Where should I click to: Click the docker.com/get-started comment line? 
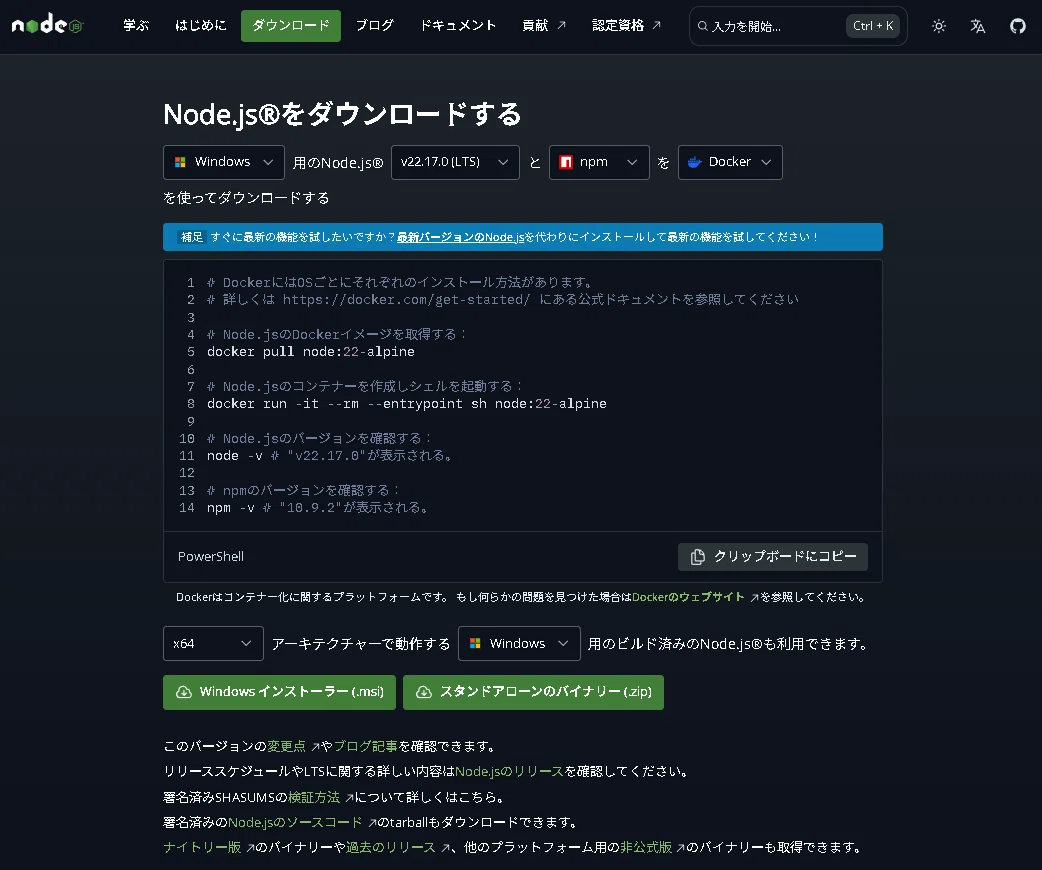tap(502, 300)
